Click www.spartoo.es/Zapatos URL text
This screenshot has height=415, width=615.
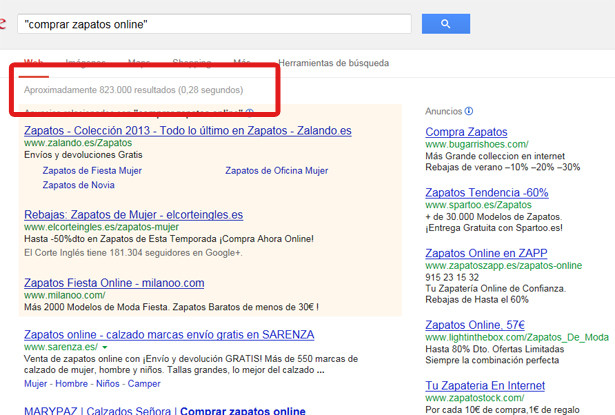click(479, 205)
